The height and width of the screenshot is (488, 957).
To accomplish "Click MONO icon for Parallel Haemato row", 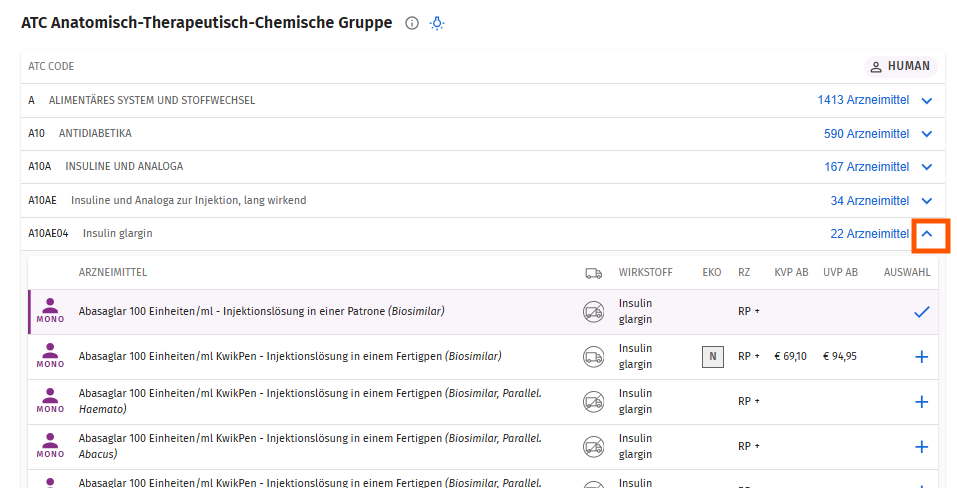I will 50,401.
